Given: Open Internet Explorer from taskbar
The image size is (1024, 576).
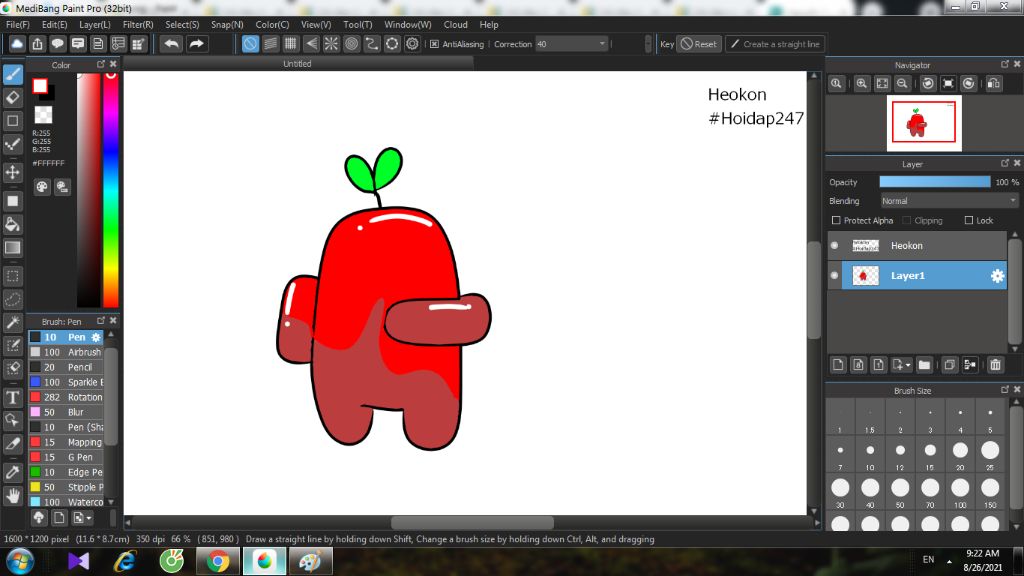Looking at the screenshot, I should point(125,562).
